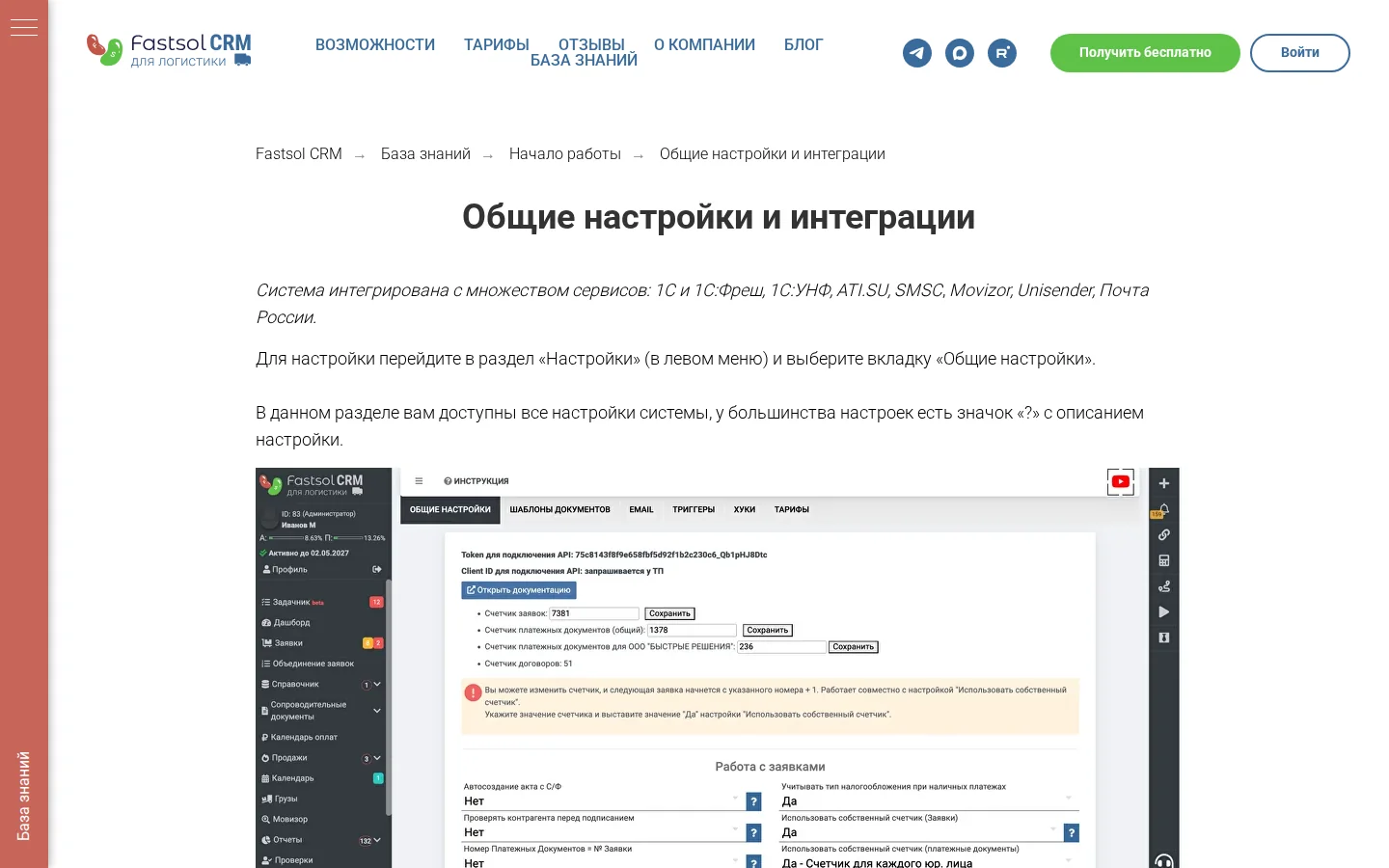Click the Войти login button
1389x868 pixels.
click(x=1300, y=53)
